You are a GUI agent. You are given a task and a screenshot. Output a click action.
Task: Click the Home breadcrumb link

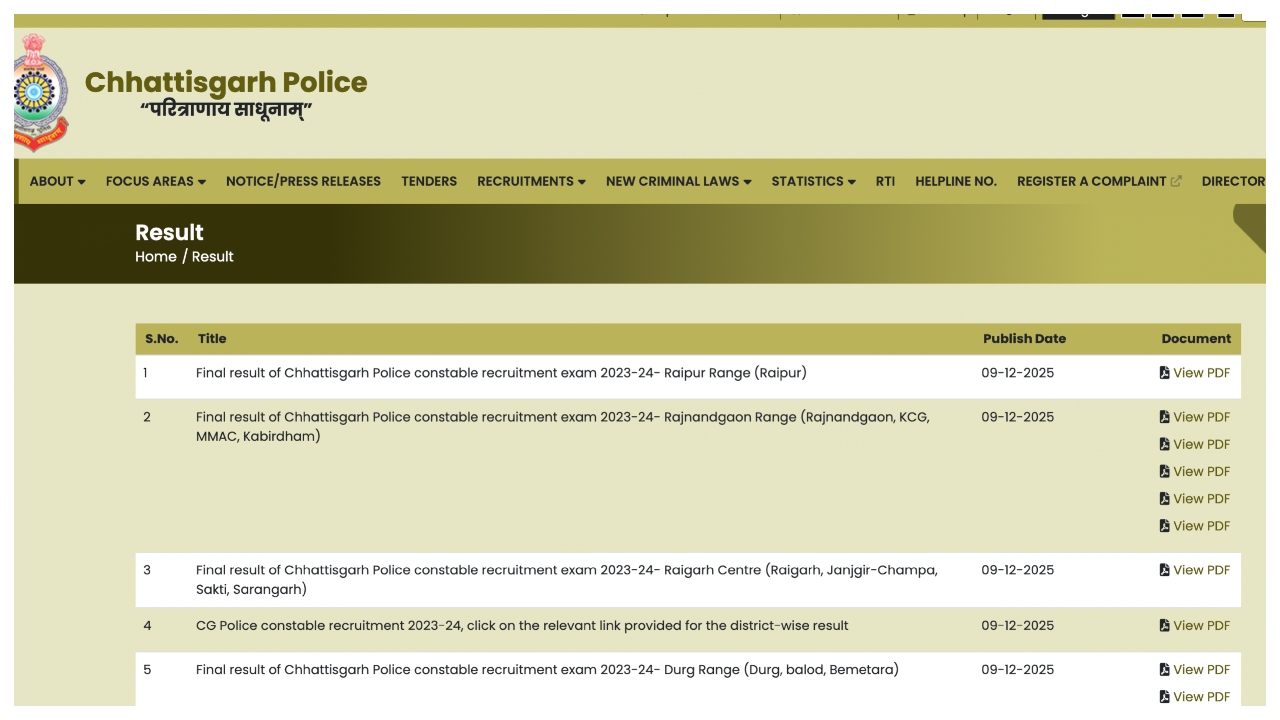[156, 256]
